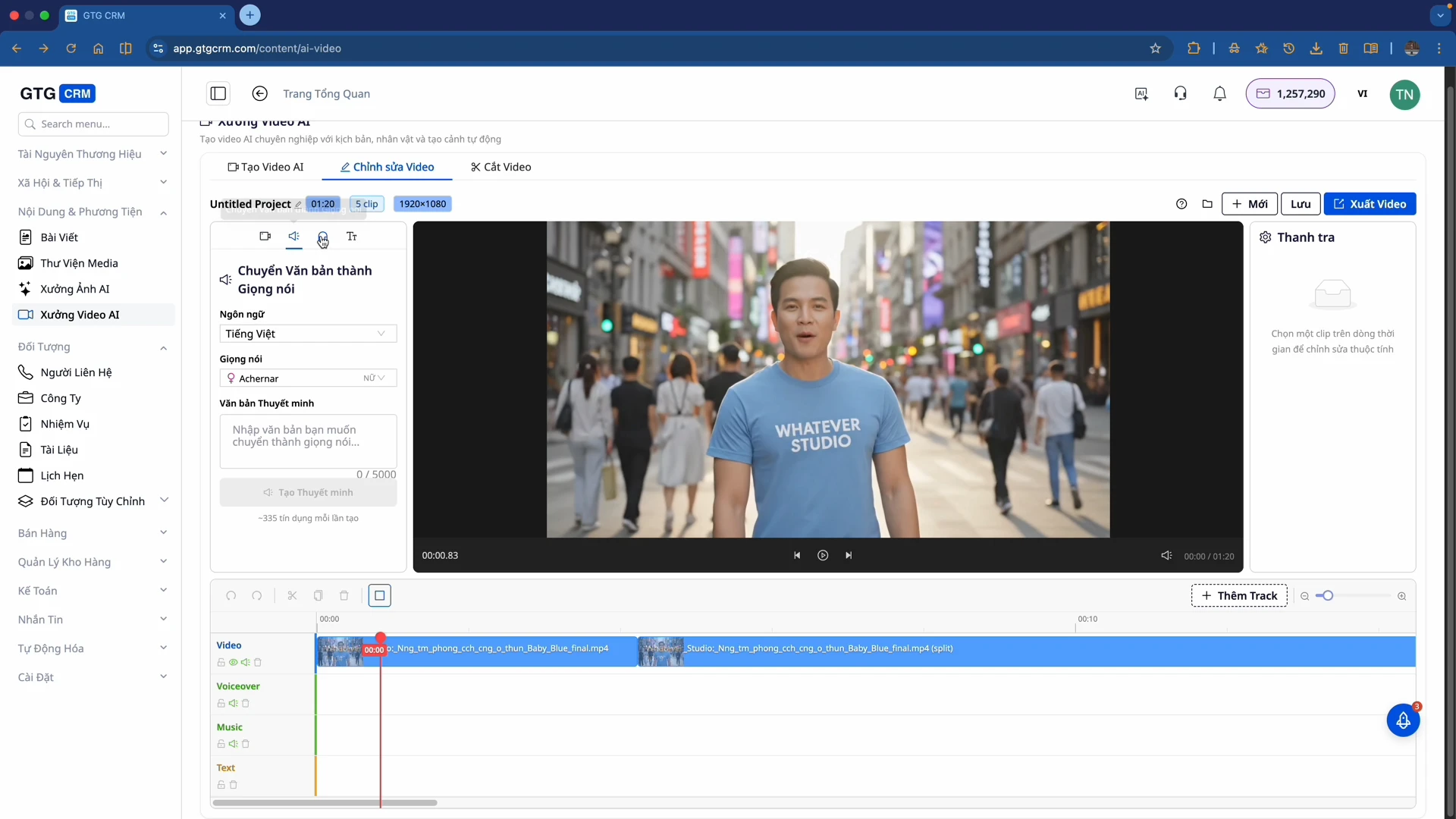This screenshot has width=1456, height=819.
Task: Click the scissors split tool in timeline toolbar
Action: [292, 596]
